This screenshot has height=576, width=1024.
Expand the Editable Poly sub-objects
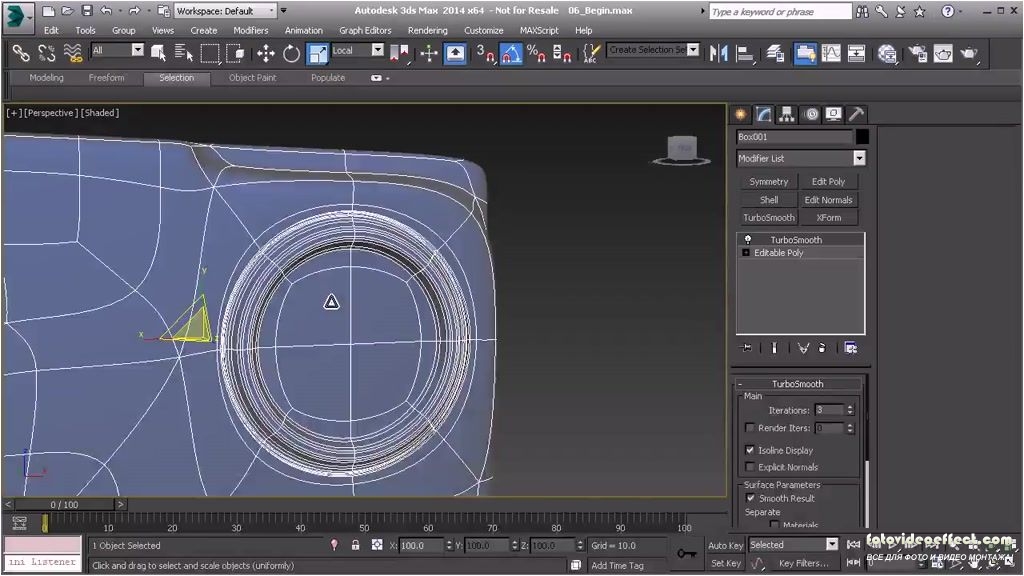746,253
